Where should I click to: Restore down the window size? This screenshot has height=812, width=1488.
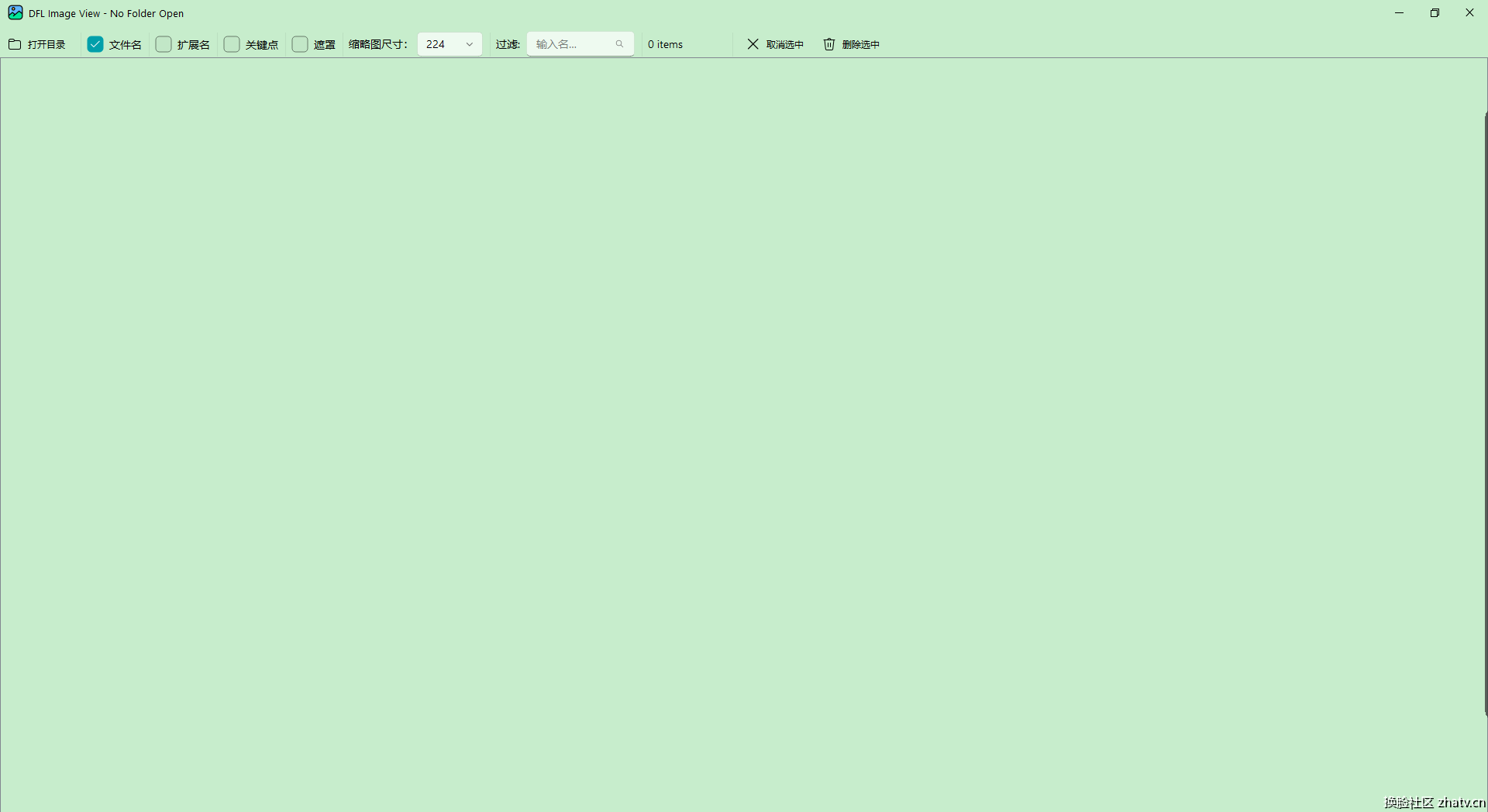click(x=1435, y=12)
